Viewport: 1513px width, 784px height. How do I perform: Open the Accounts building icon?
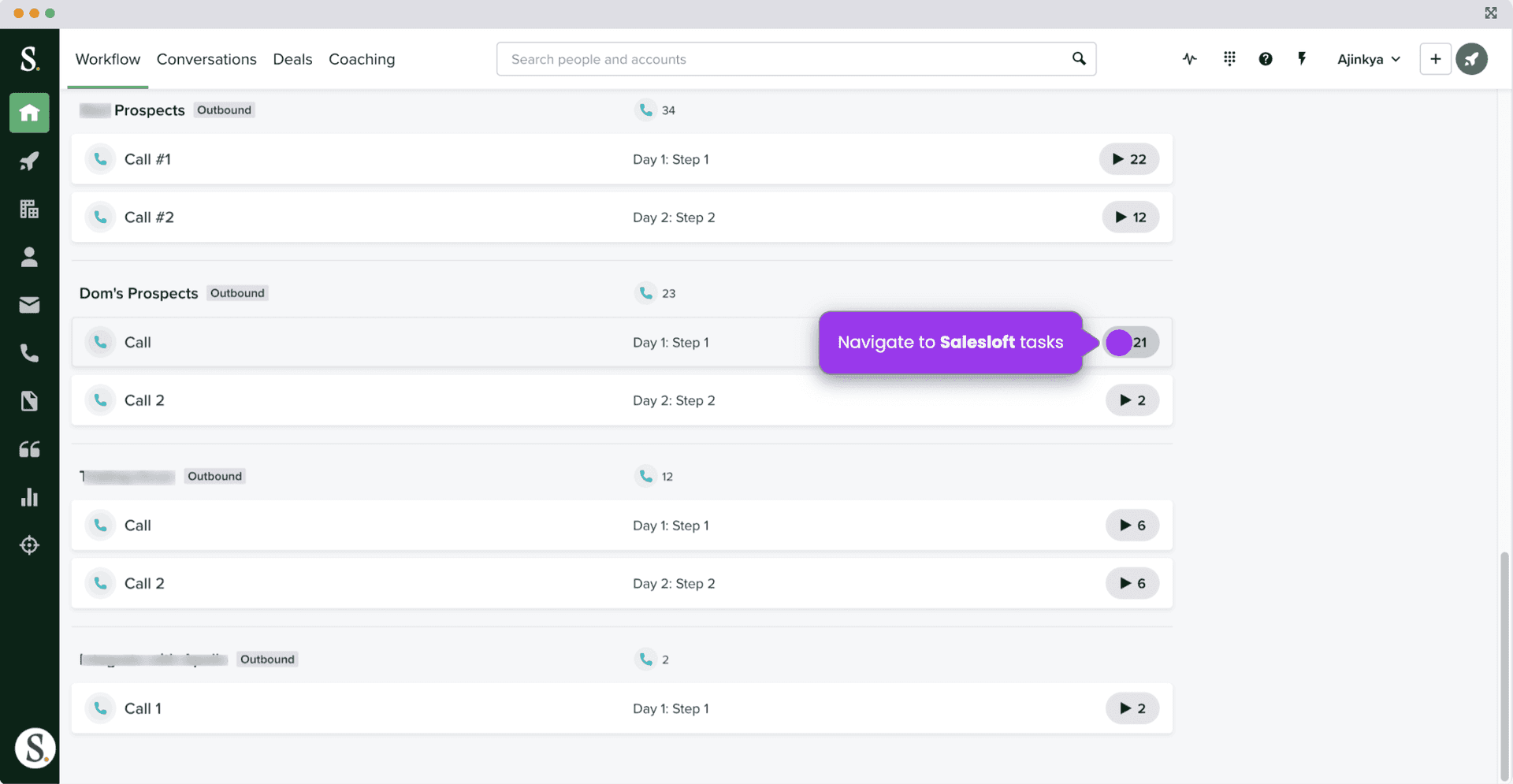(x=29, y=209)
